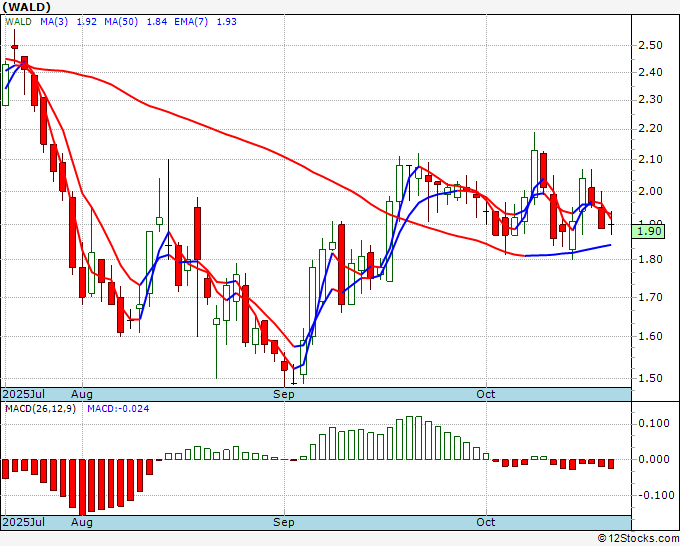
Task: Click the 0.000 MACD axis label
Action: (x=654, y=459)
